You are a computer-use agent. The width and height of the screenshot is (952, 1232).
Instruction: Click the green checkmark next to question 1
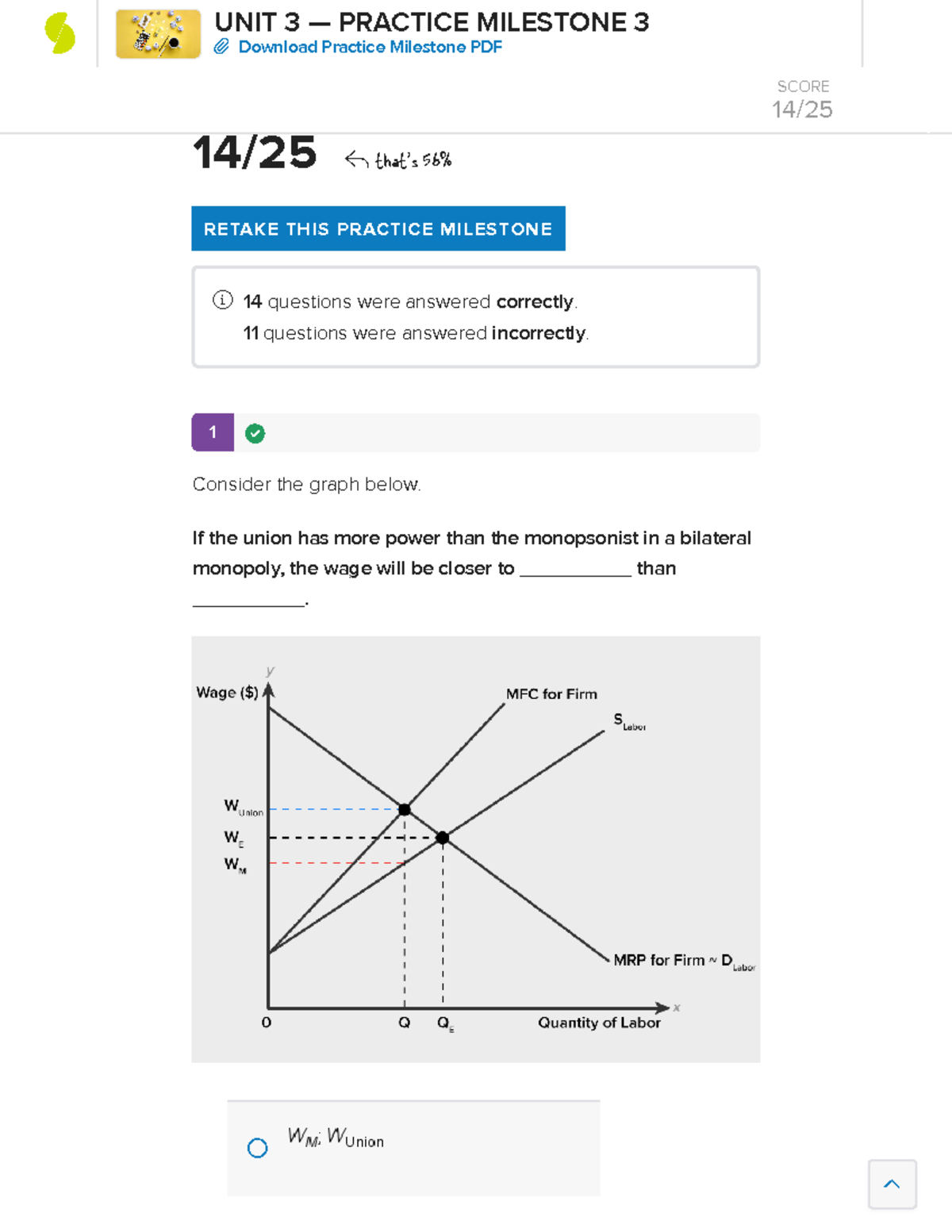(x=255, y=433)
